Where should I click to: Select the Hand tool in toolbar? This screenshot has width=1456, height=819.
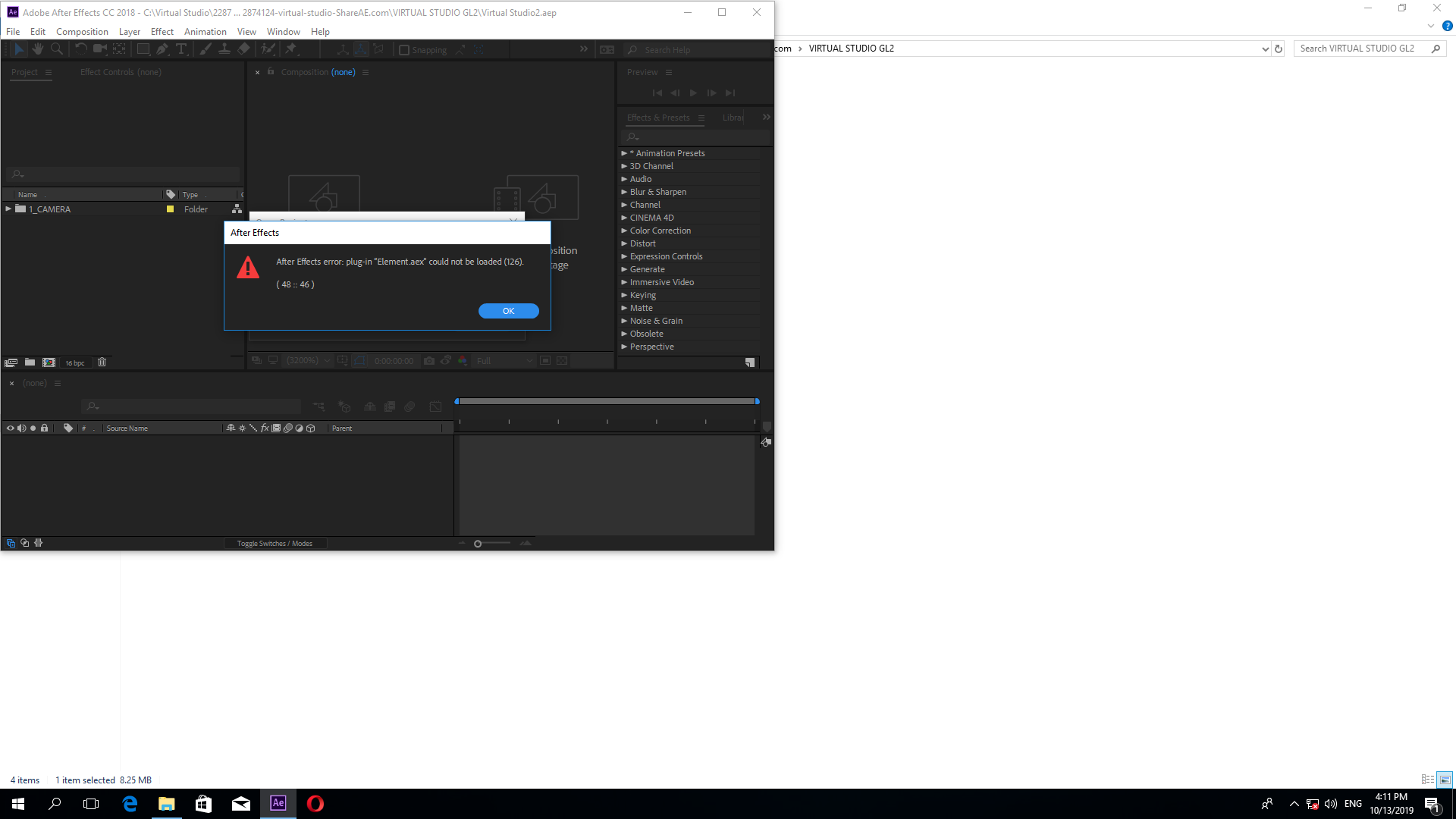coord(37,49)
